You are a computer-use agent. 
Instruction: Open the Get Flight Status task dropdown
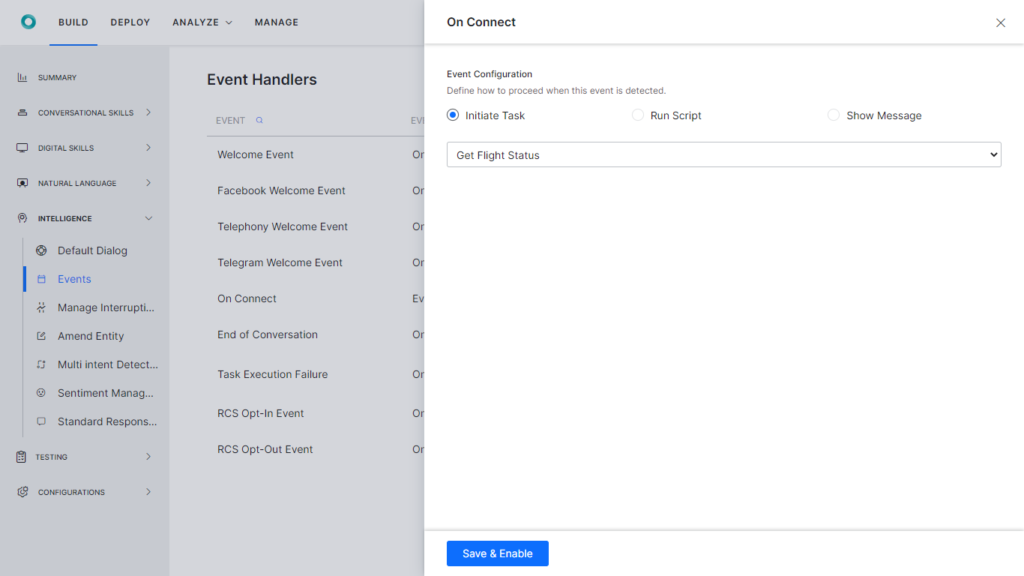[722, 154]
